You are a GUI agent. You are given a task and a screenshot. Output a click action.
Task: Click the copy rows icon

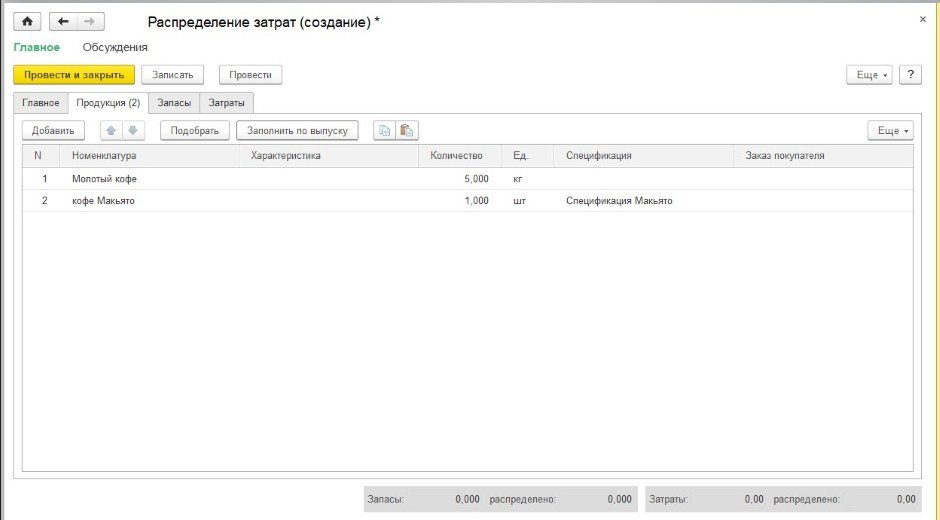pos(384,131)
